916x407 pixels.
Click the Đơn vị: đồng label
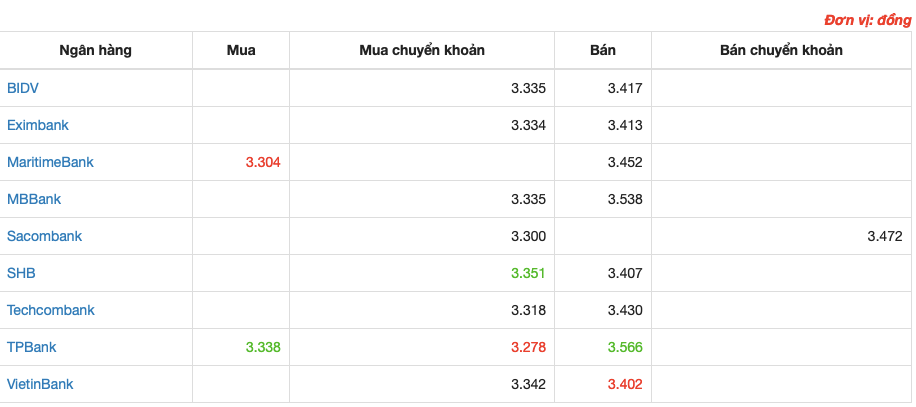[x=868, y=21]
